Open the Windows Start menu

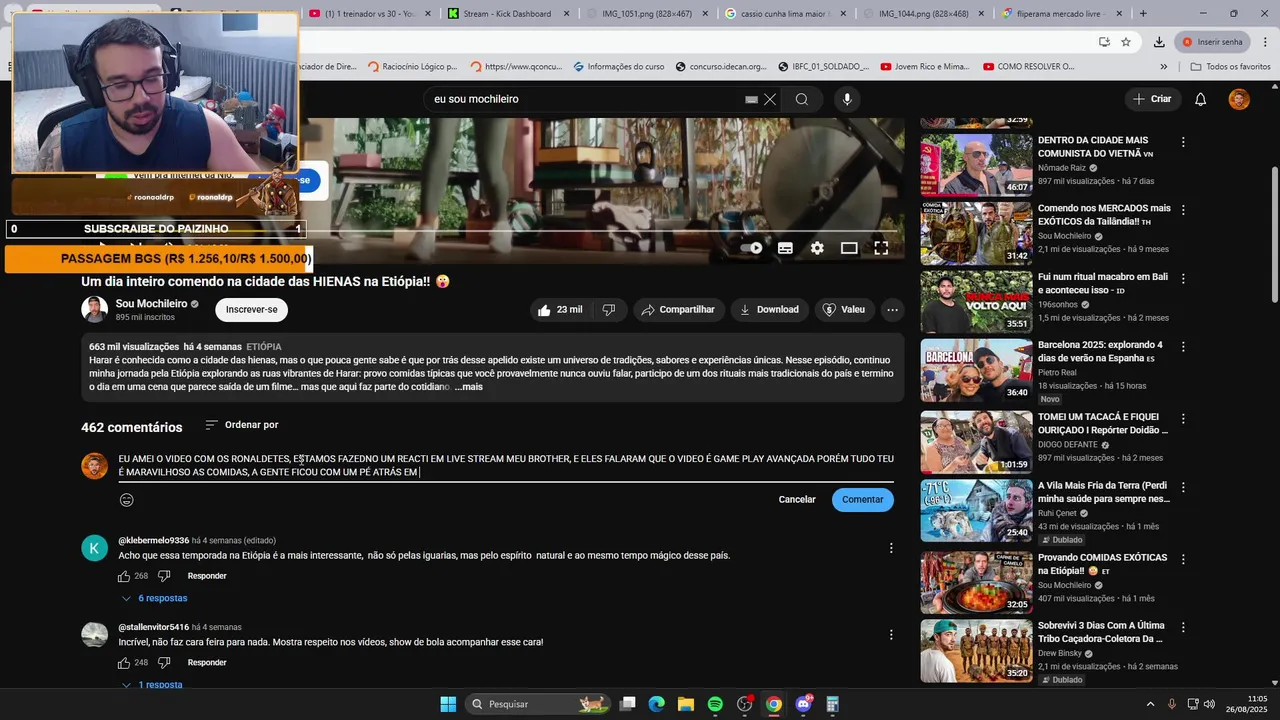(x=448, y=704)
